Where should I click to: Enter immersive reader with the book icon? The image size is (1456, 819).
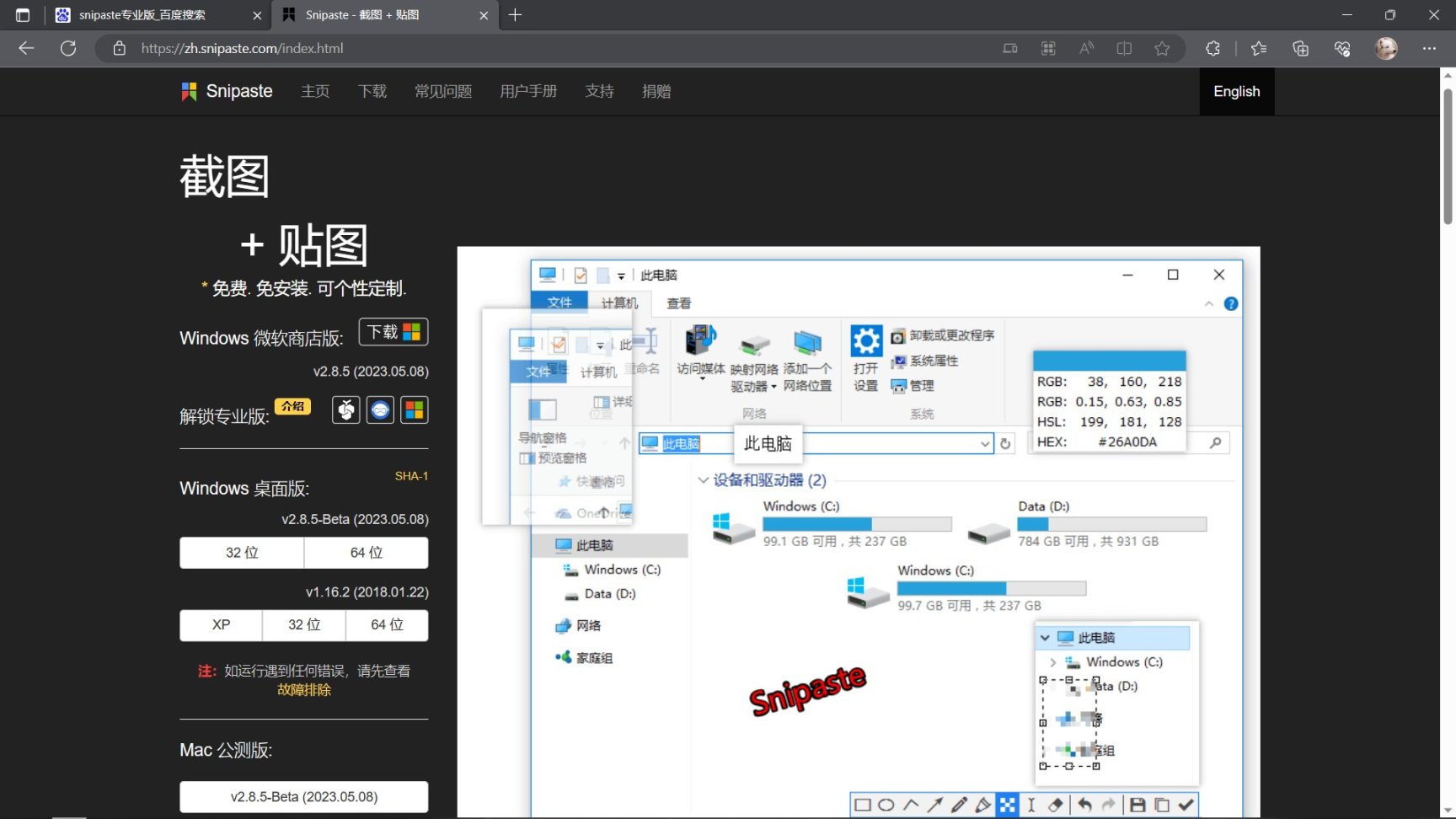tap(1124, 48)
